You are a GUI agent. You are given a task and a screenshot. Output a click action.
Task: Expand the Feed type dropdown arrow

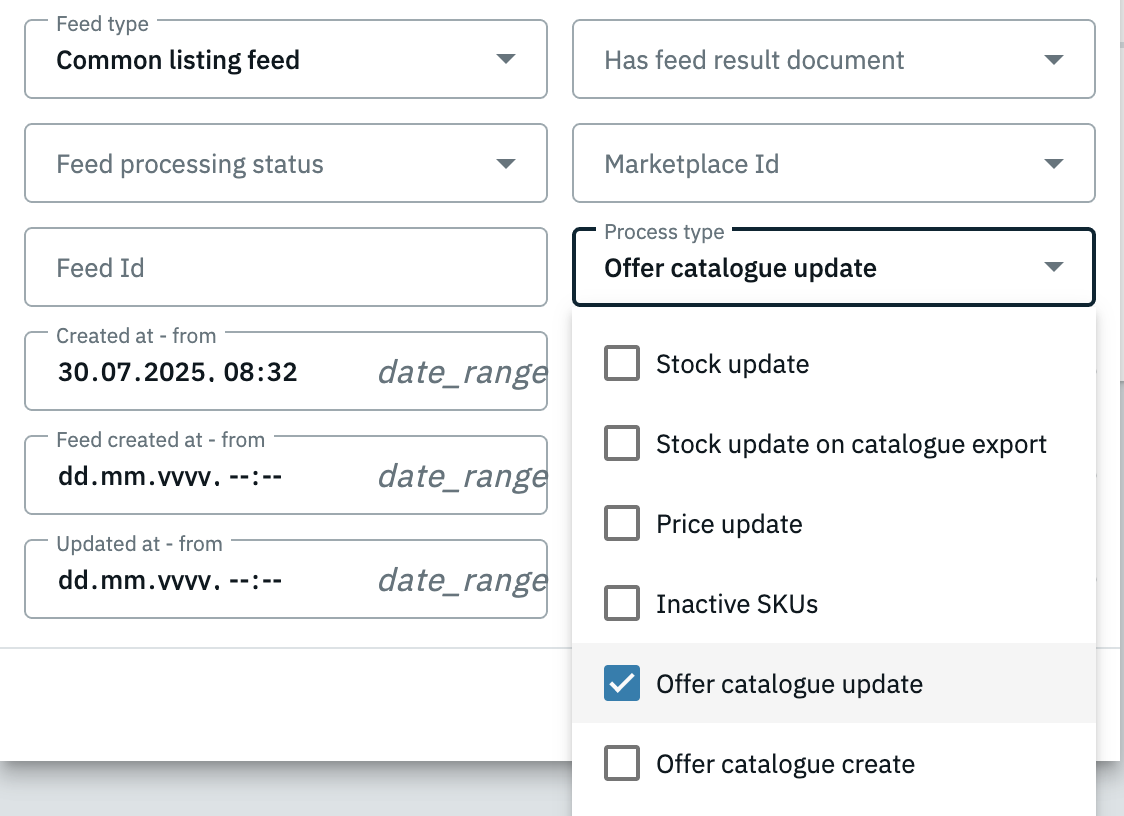pyautogui.click(x=506, y=60)
